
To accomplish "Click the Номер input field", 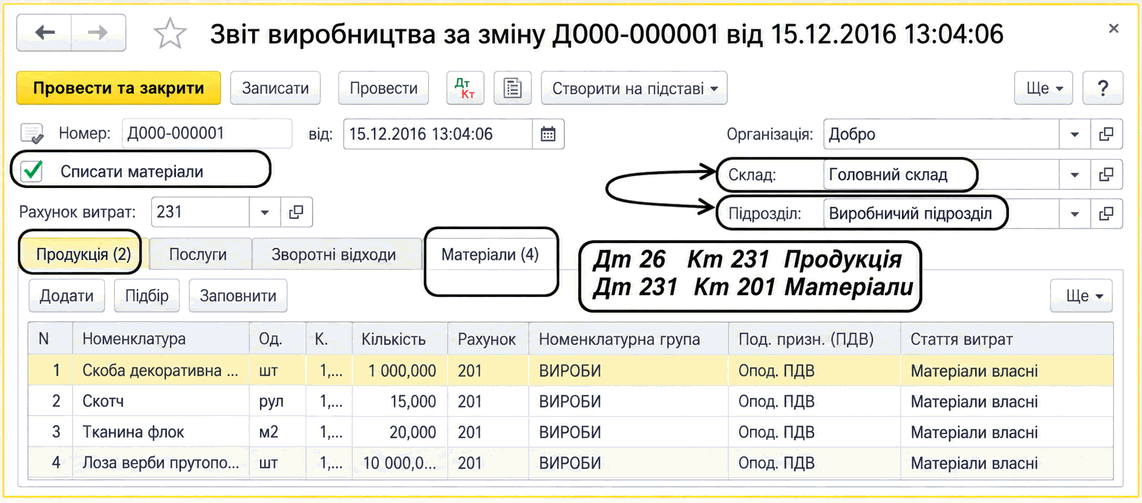I will pos(207,134).
